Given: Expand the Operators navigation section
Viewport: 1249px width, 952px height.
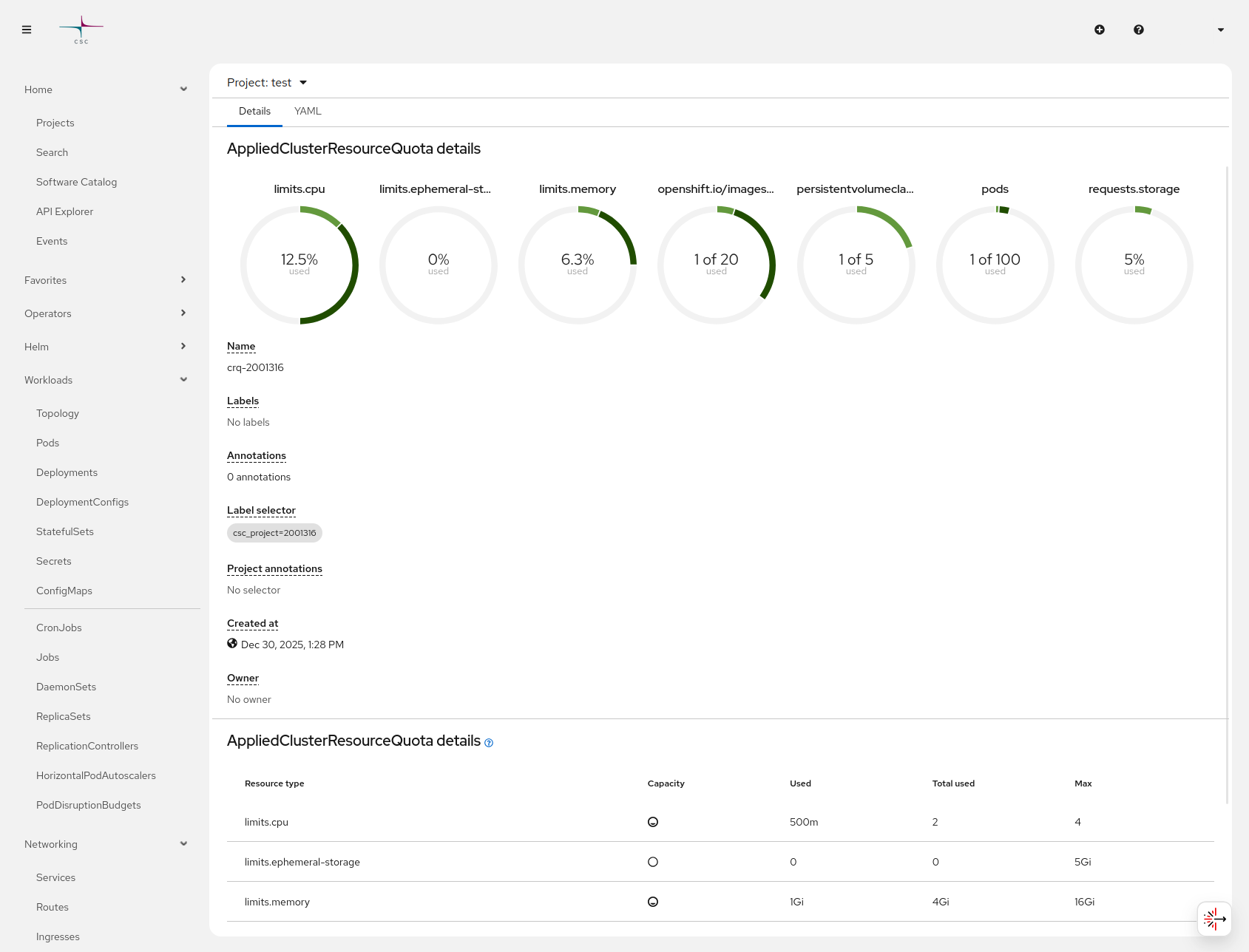Looking at the screenshot, I should tap(105, 313).
